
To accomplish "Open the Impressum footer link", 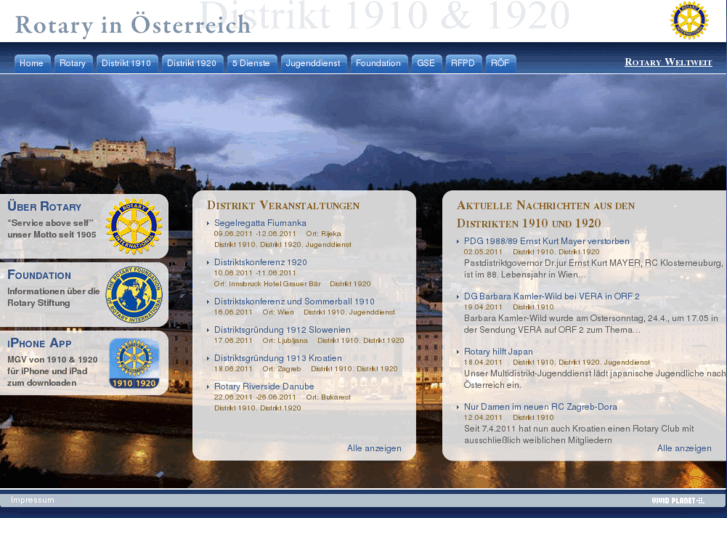I will pyautogui.click(x=32, y=500).
